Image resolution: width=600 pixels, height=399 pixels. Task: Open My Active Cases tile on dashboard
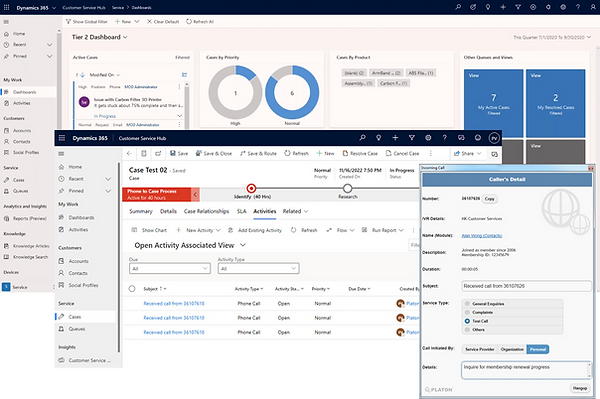coord(493,103)
